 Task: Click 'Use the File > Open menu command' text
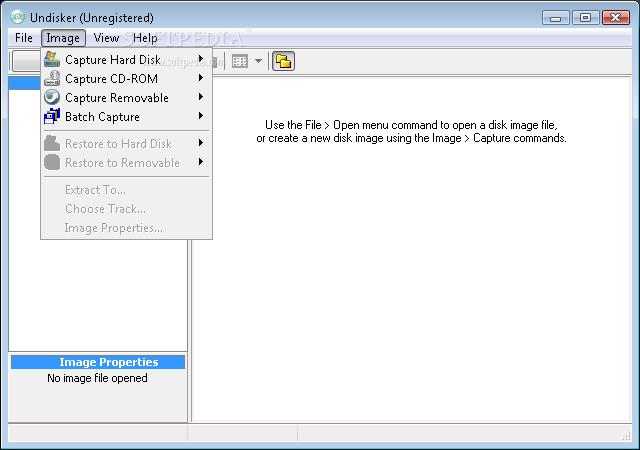[x=411, y=125]
